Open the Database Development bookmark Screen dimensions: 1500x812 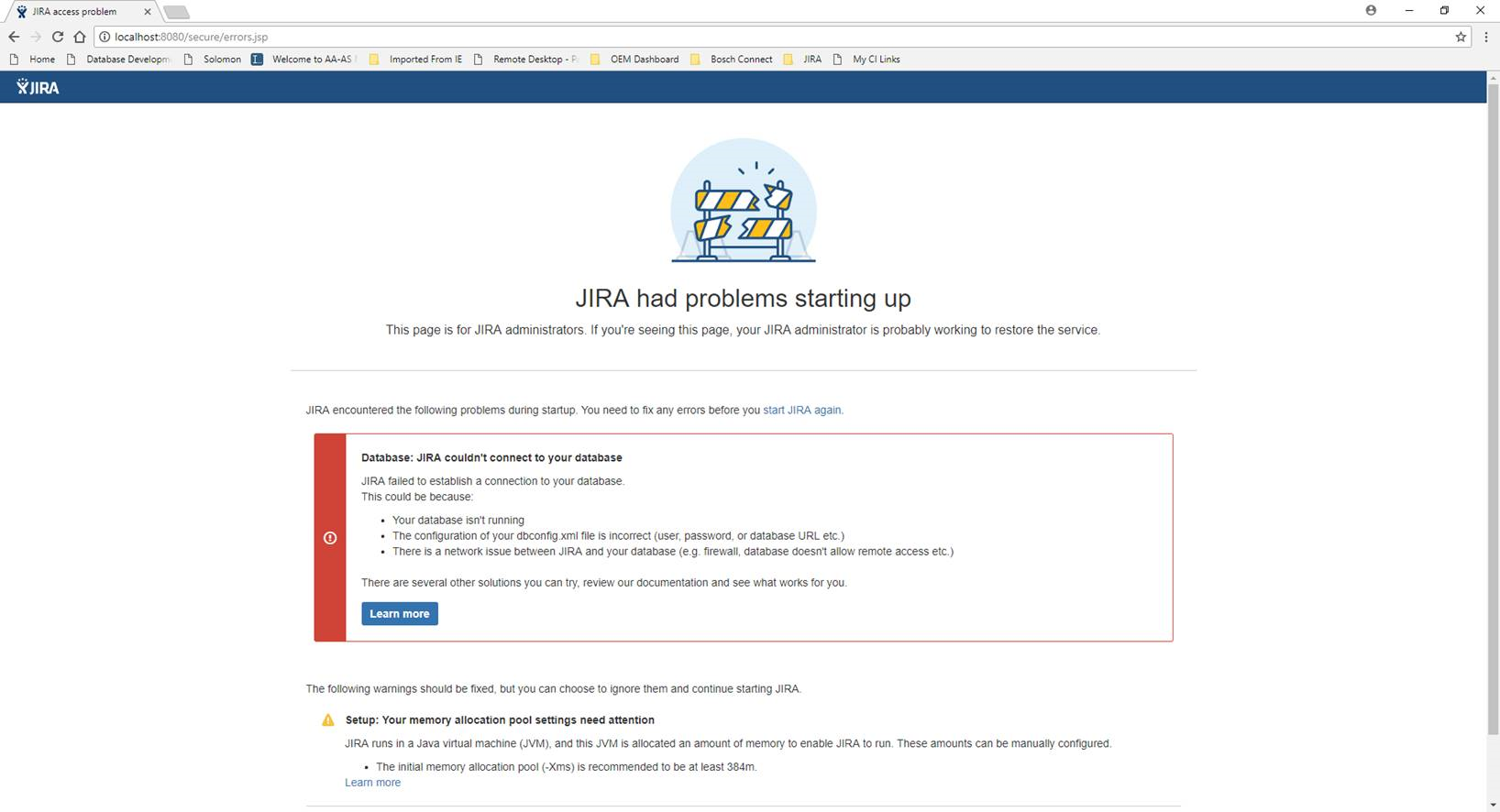coord(119,60)
